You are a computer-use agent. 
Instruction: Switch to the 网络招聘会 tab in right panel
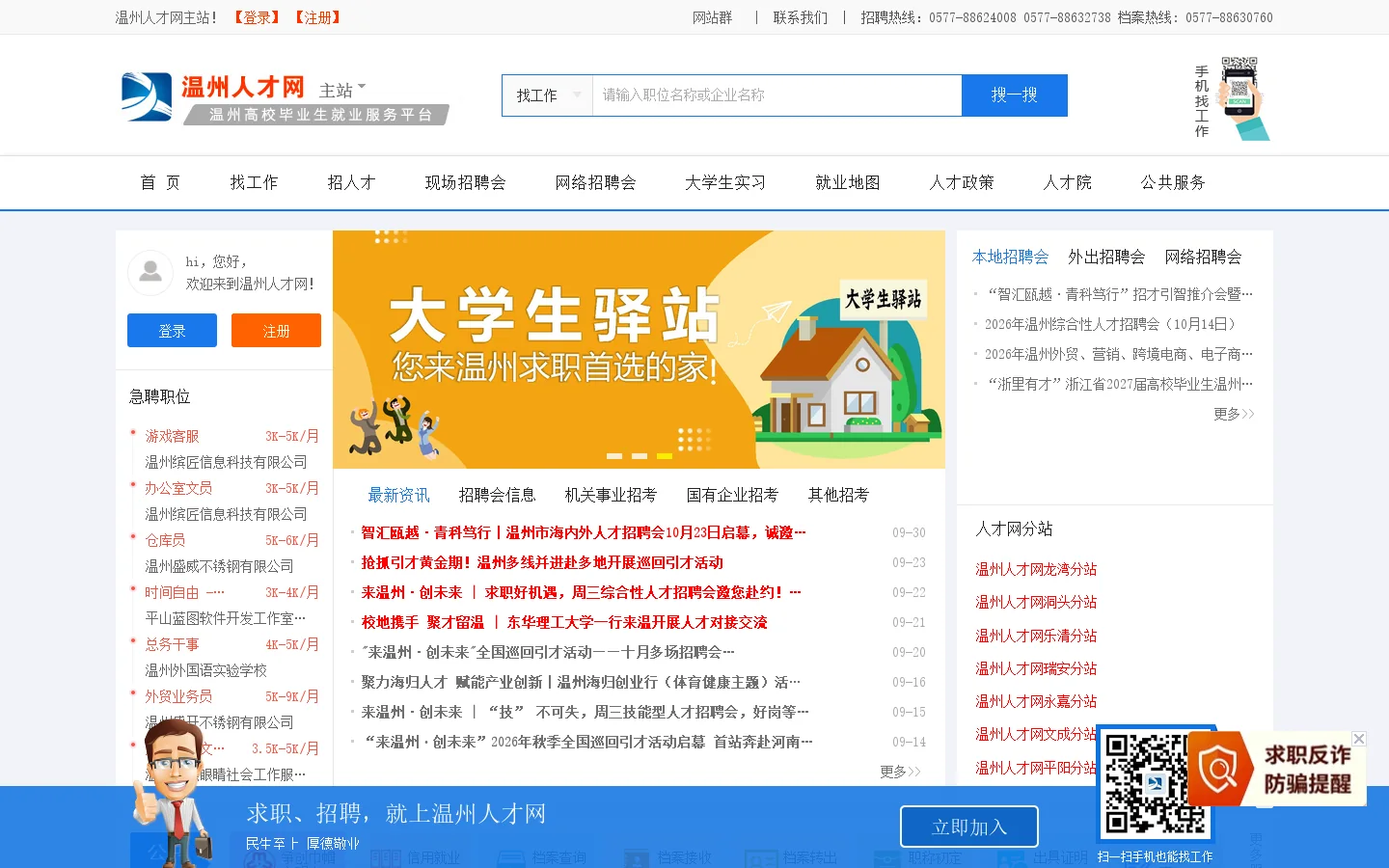tap(1203, 257)
